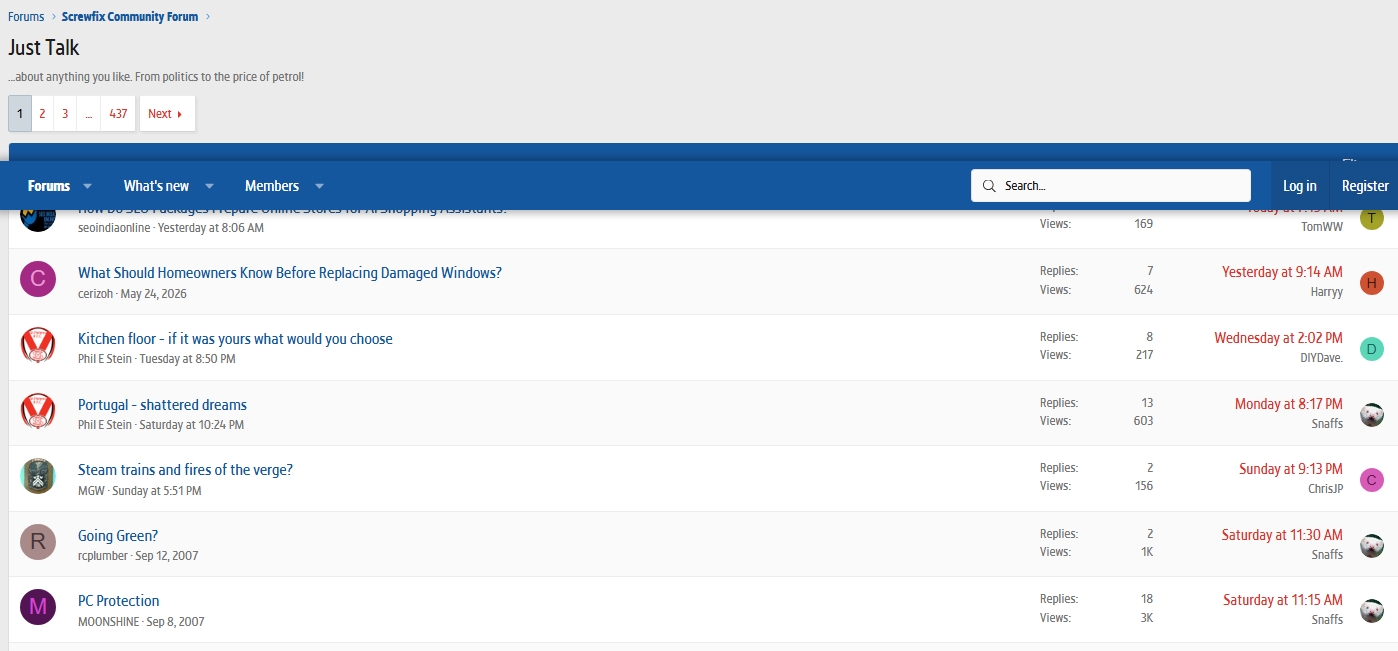Image resolution: width=1398 pixels, height=651 pixels.
Task: Open the What's new nav tab
Action: pyautogui.click(x=156, y=186)
